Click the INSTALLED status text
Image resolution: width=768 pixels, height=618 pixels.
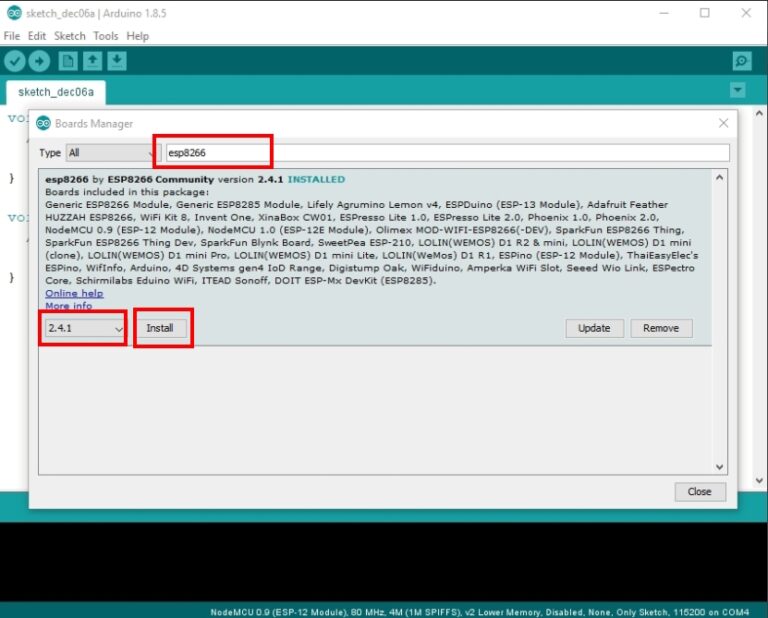316,179
